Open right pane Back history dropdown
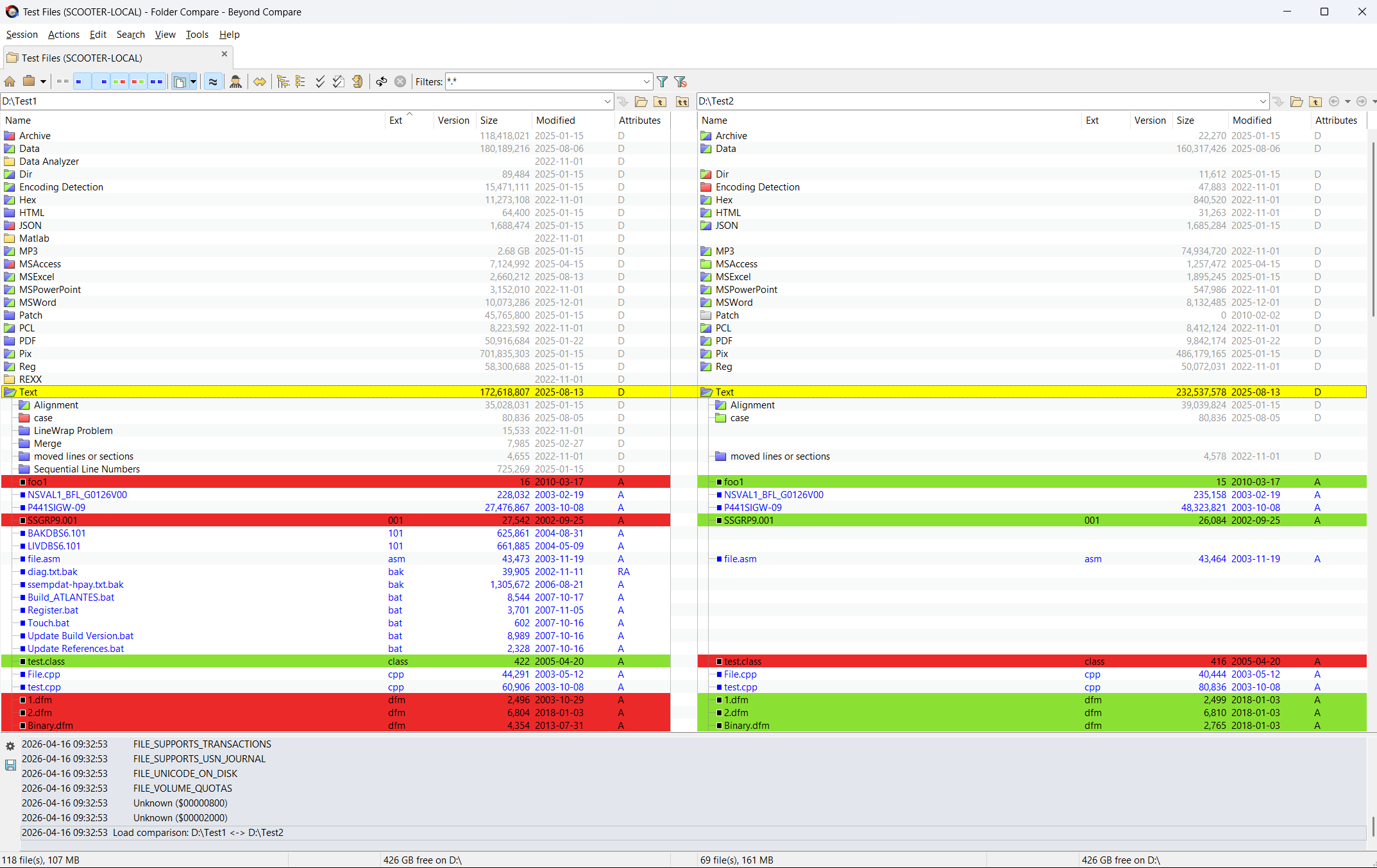This screenshot has height=868, width=1377. coord(1347,101)
